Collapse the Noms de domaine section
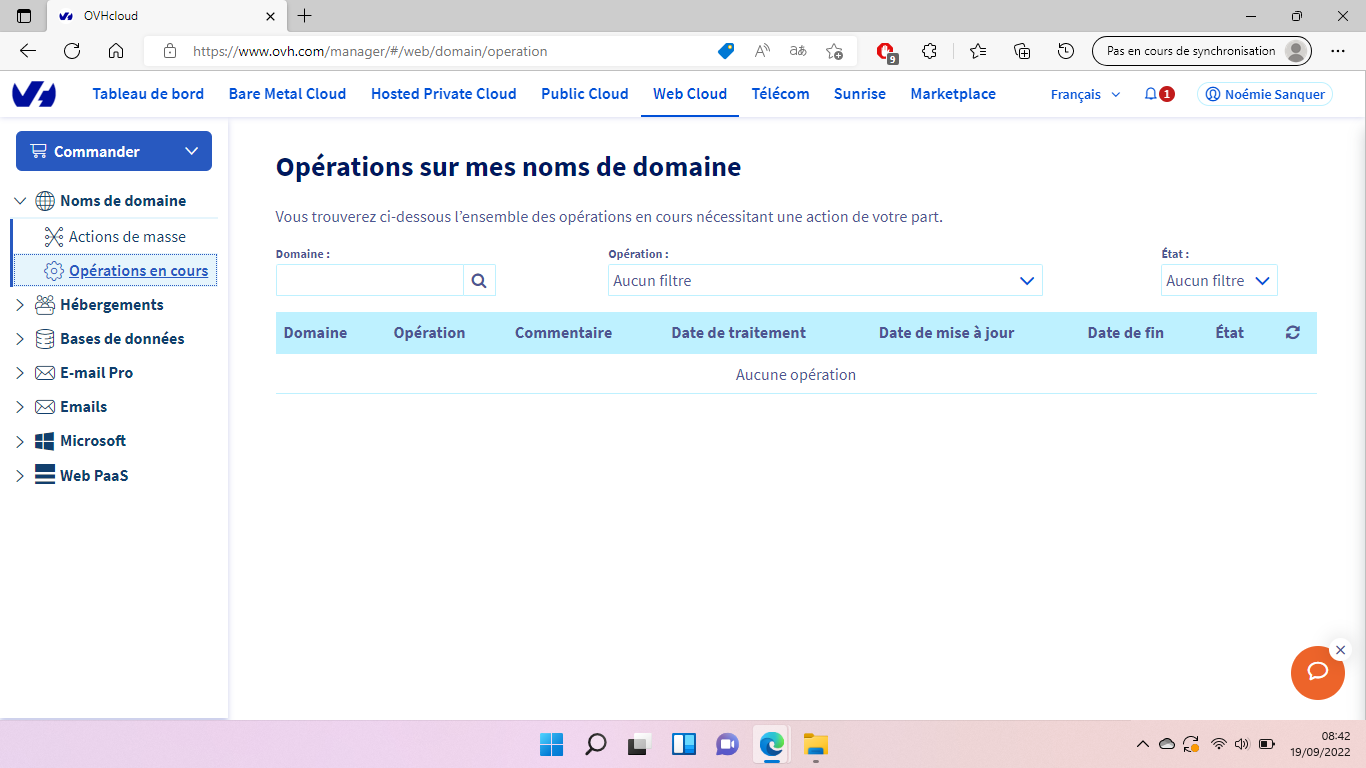 pos(20,201)
